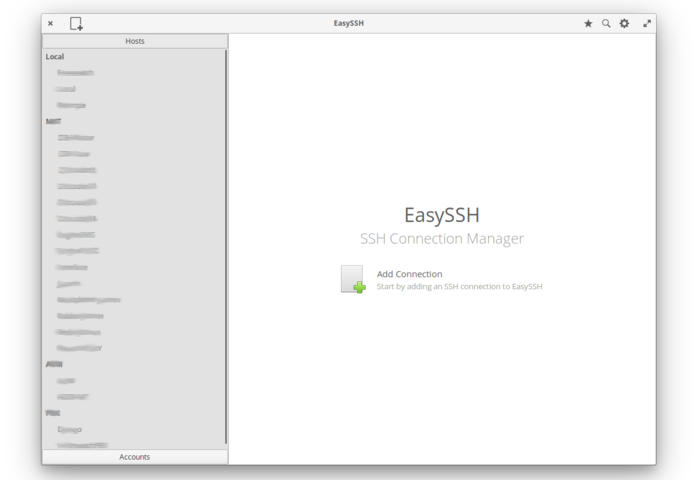700x480 pixels.
Task: Close the EasySSH window
Action: pyautogui.click(x=50, y=24)
